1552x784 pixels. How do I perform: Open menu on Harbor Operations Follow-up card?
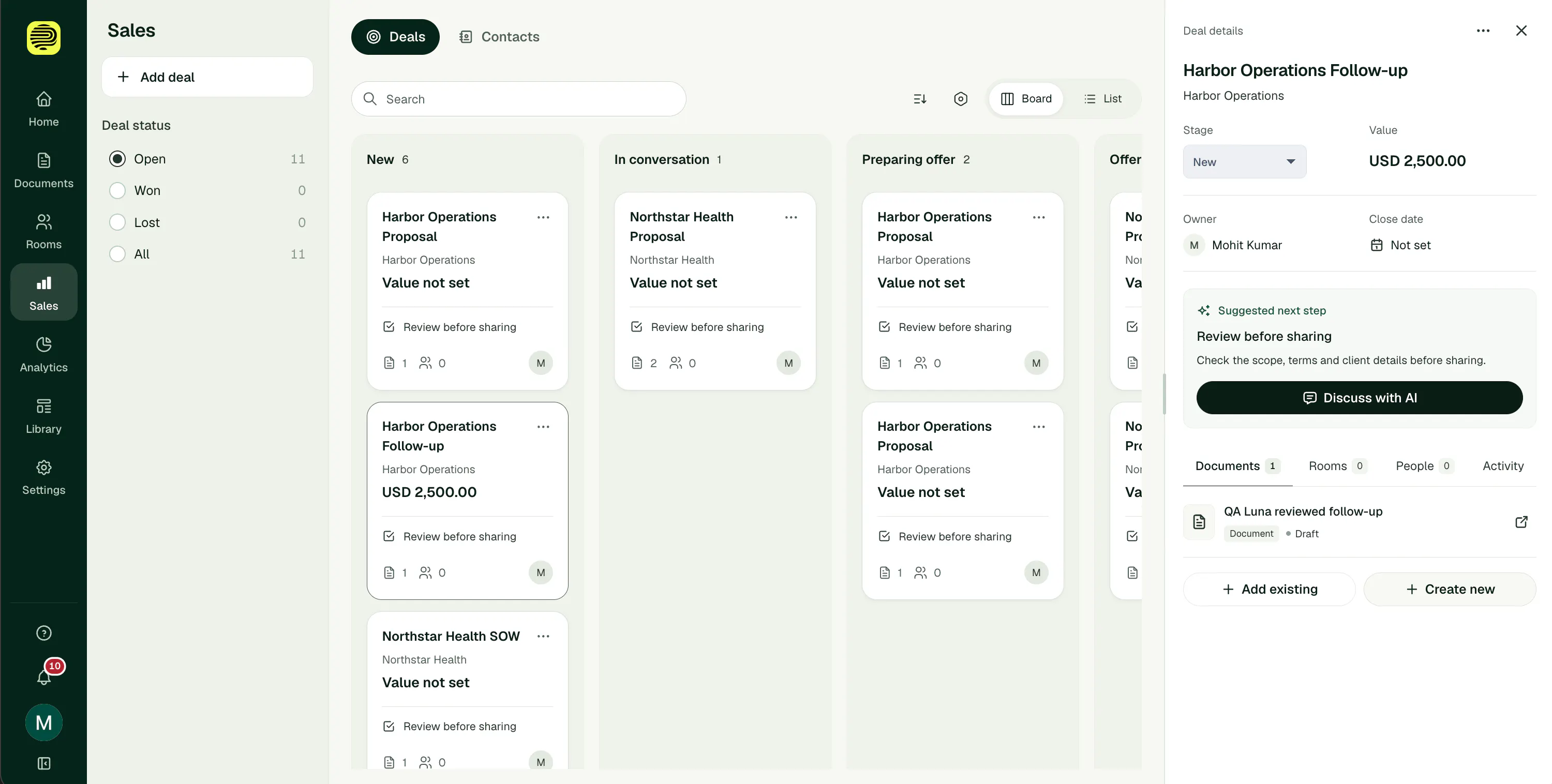coord(543,426)
